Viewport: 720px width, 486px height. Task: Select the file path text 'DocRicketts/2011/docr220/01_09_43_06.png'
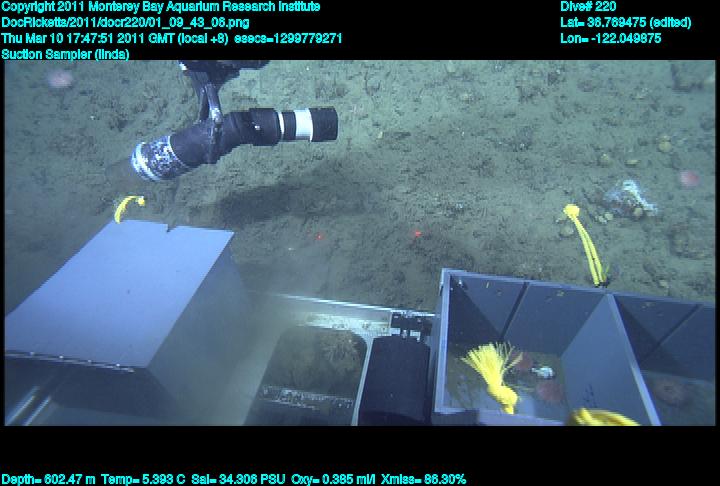(x=125, y=23)
